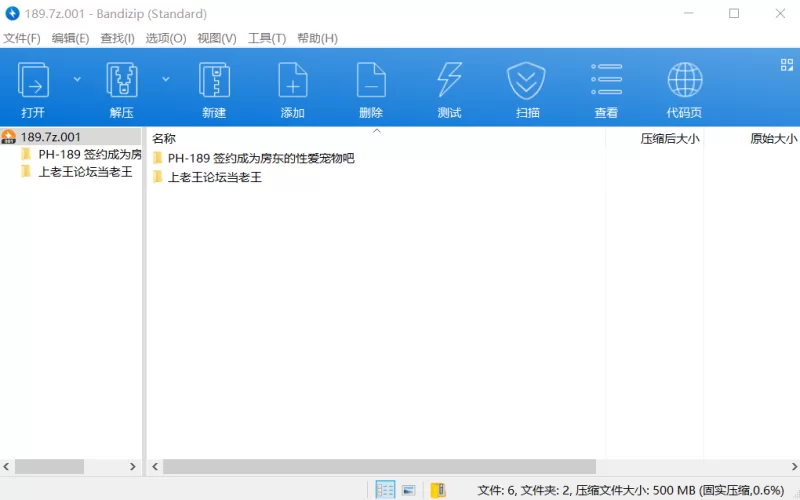The width and height of the screenshot is (800, 500).
Task: Close the Bandizip window
Action: pyautogui.click(x=780, y=14)
